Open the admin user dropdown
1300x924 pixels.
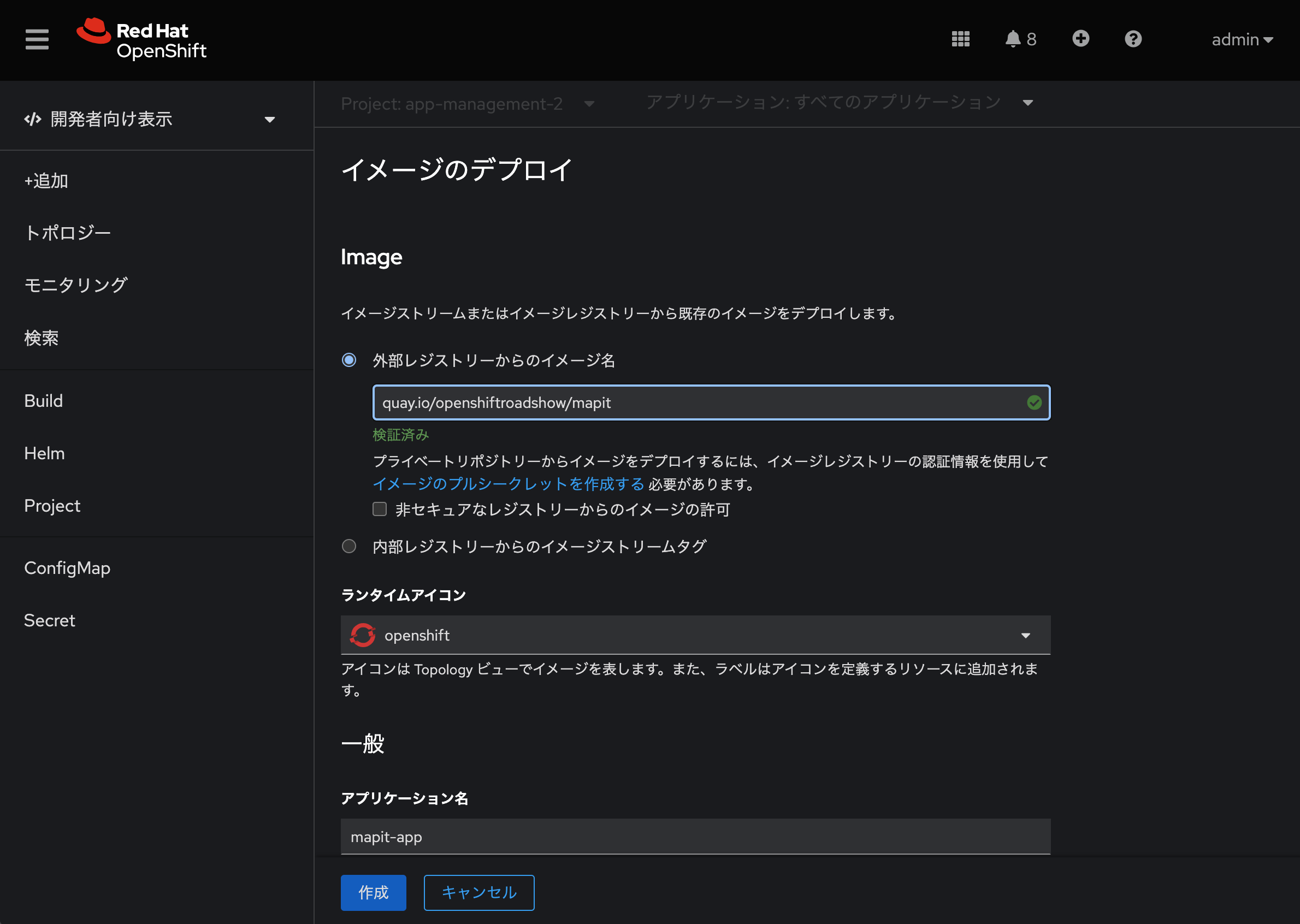(1242, 39)
